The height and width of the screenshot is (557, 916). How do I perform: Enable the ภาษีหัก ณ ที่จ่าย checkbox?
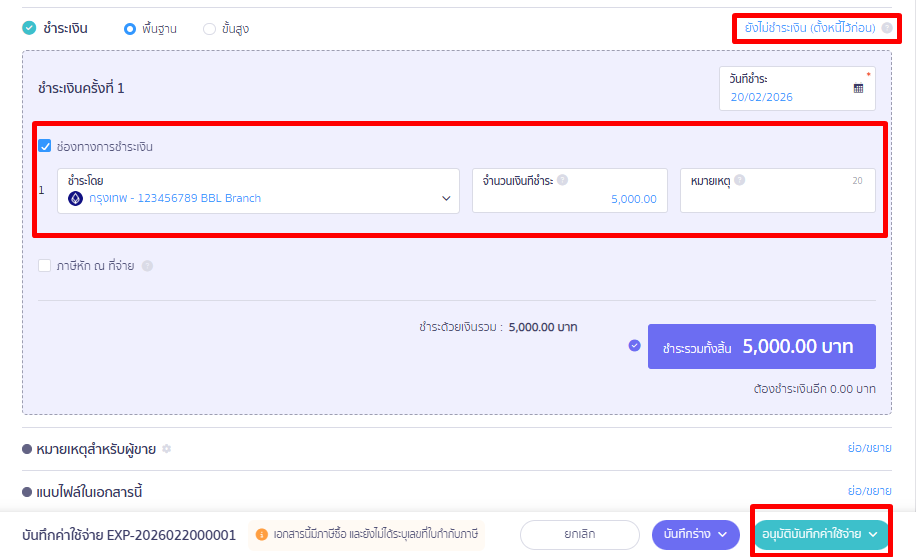44,266
